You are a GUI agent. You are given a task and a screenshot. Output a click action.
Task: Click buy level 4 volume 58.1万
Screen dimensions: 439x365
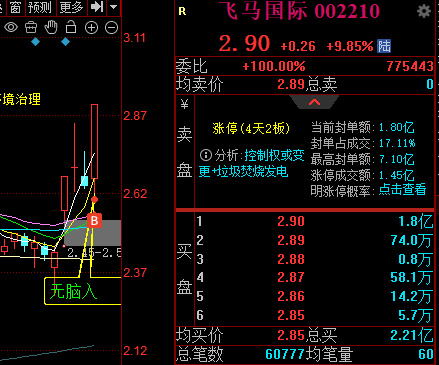[x=412, y=278]
